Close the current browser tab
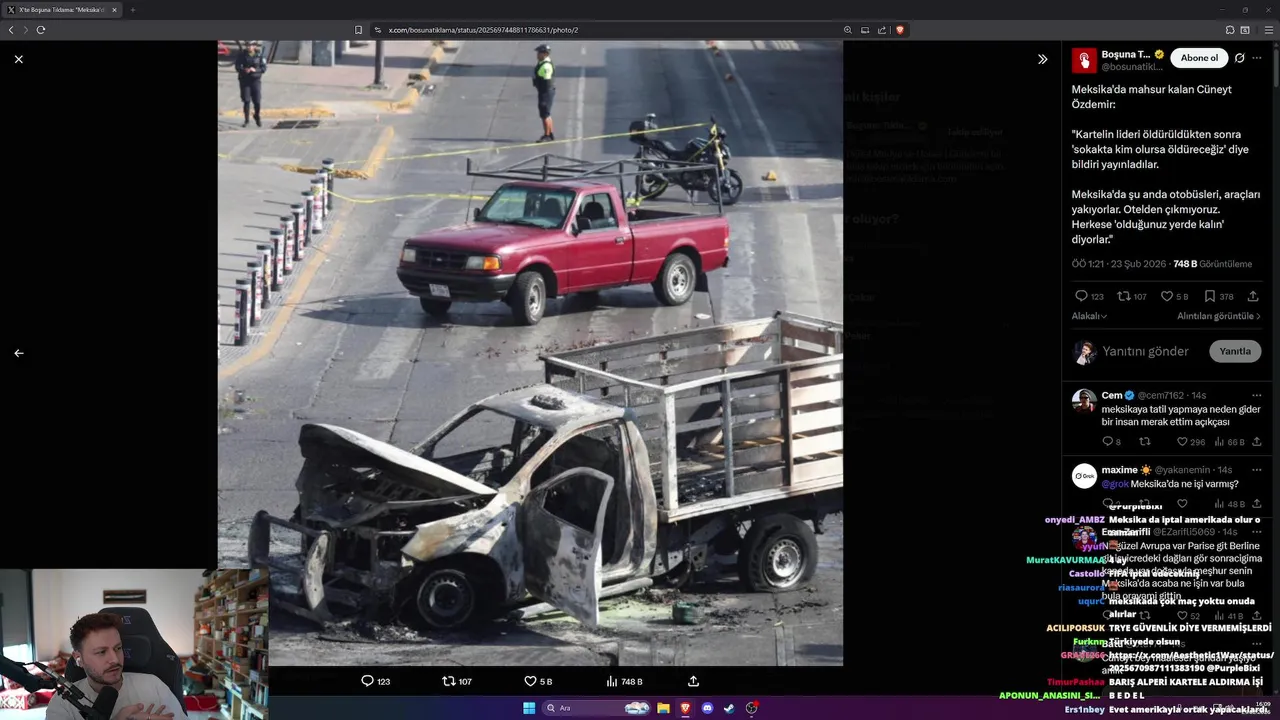The width and height of the screenshot is (1280, 720). (x=114, y=10)
